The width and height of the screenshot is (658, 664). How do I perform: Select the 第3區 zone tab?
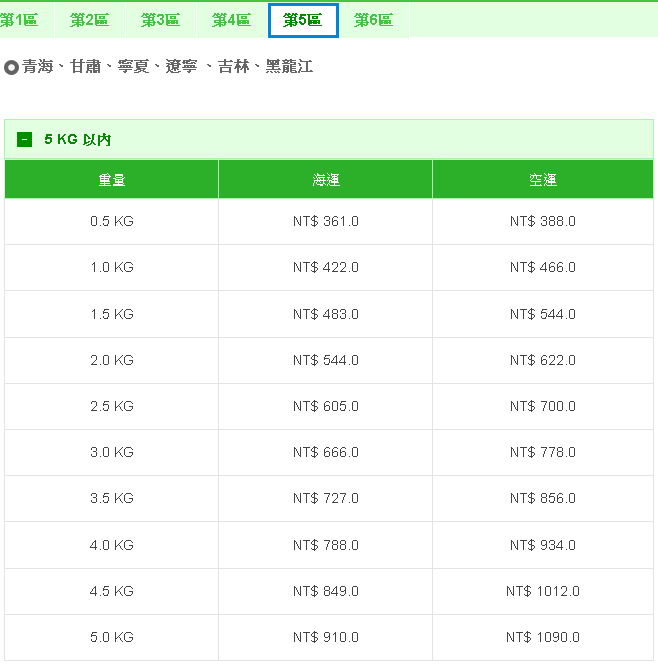160,20
